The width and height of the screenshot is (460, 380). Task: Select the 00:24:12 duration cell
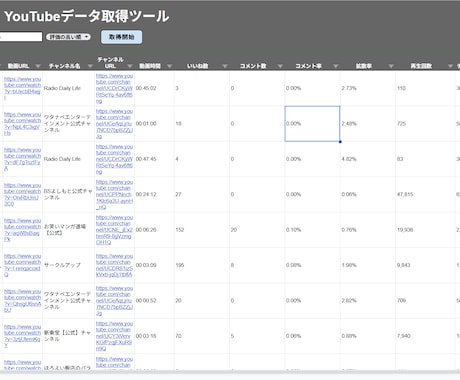[154, 194]
